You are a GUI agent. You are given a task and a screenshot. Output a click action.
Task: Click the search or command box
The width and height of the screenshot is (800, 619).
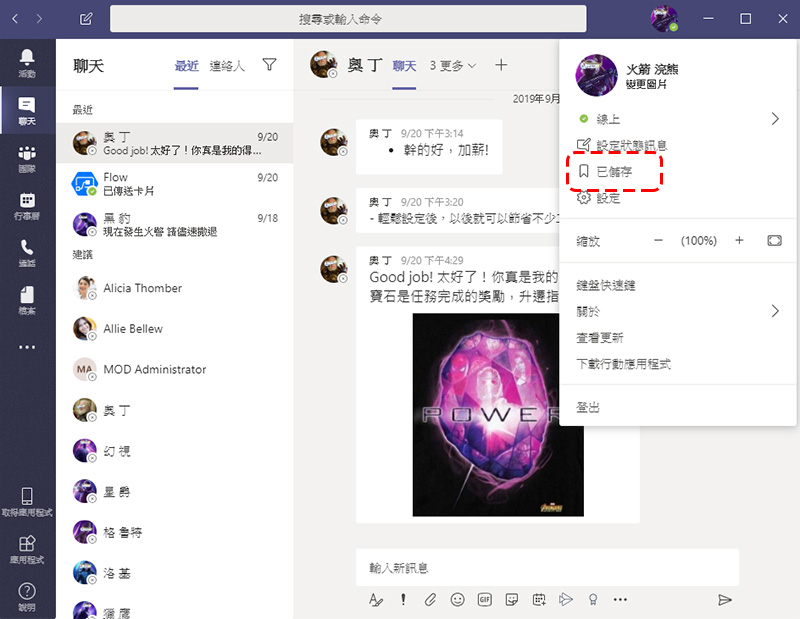click(348, 19)
